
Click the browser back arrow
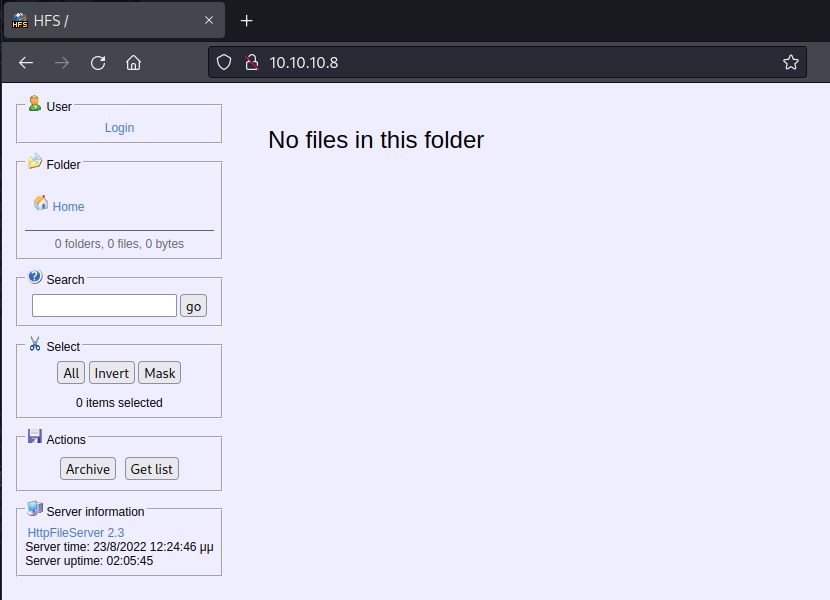[x=26, y=62]
